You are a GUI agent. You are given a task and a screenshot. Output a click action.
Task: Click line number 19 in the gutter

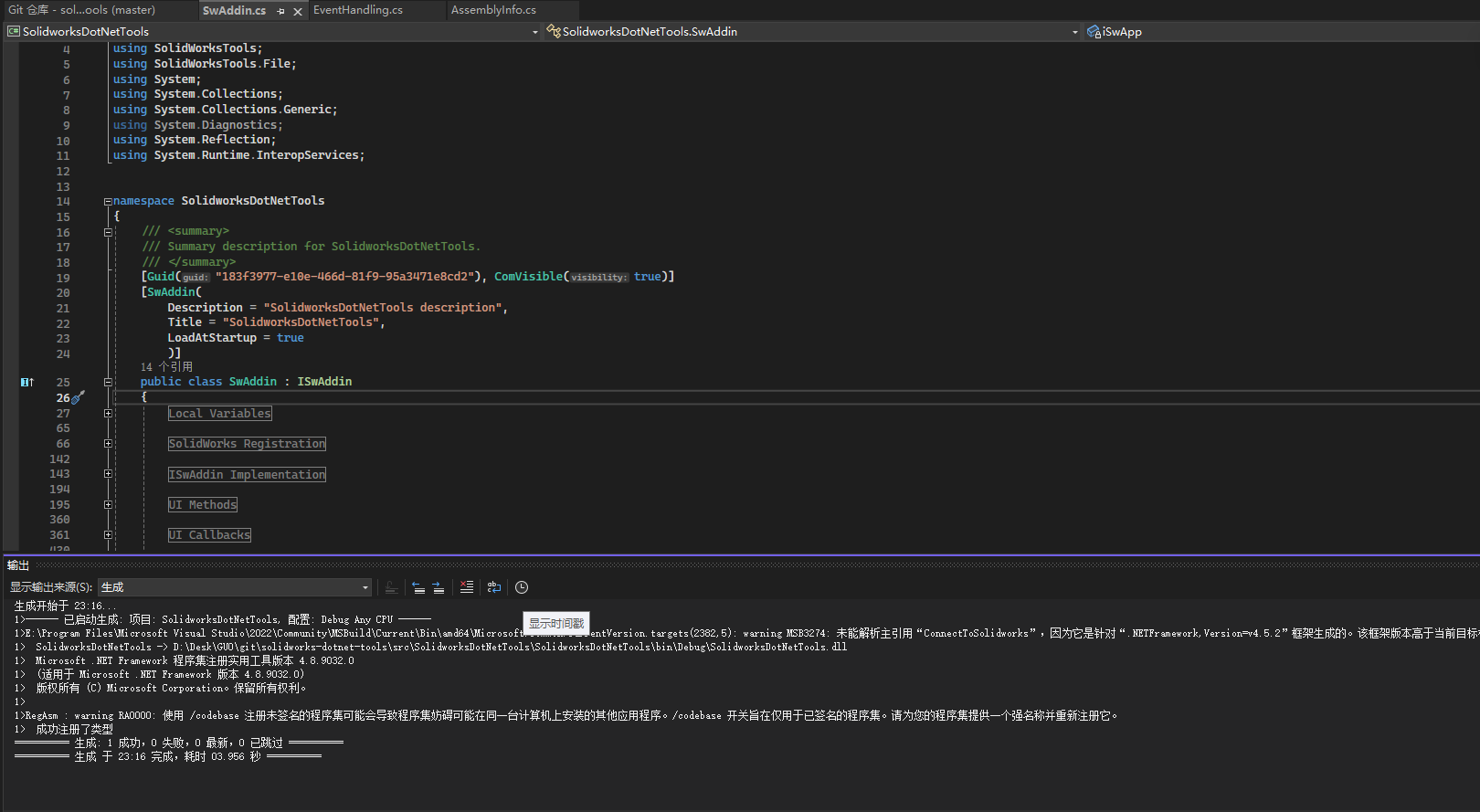tap(63, 278)
